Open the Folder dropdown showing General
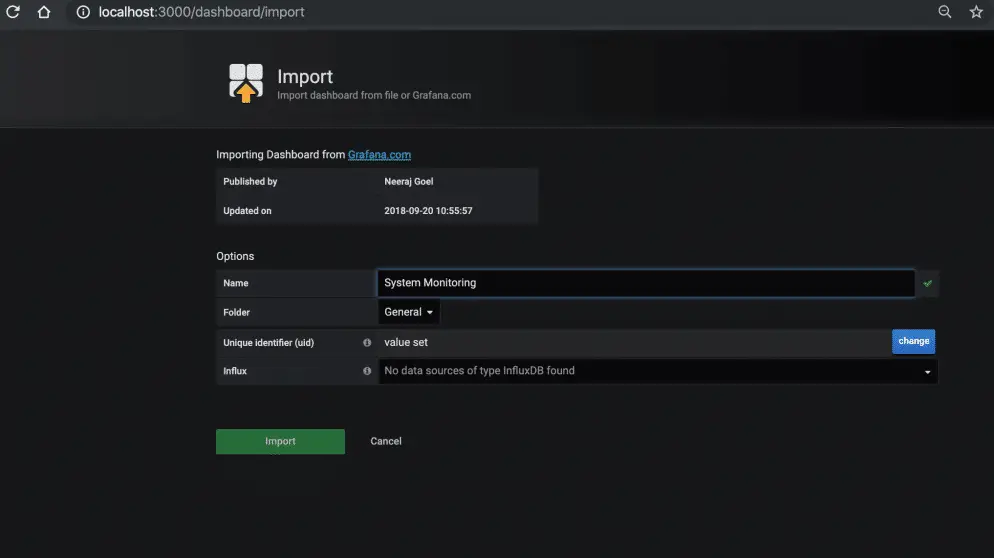This screenshot has width=994, height=558. 409,312
